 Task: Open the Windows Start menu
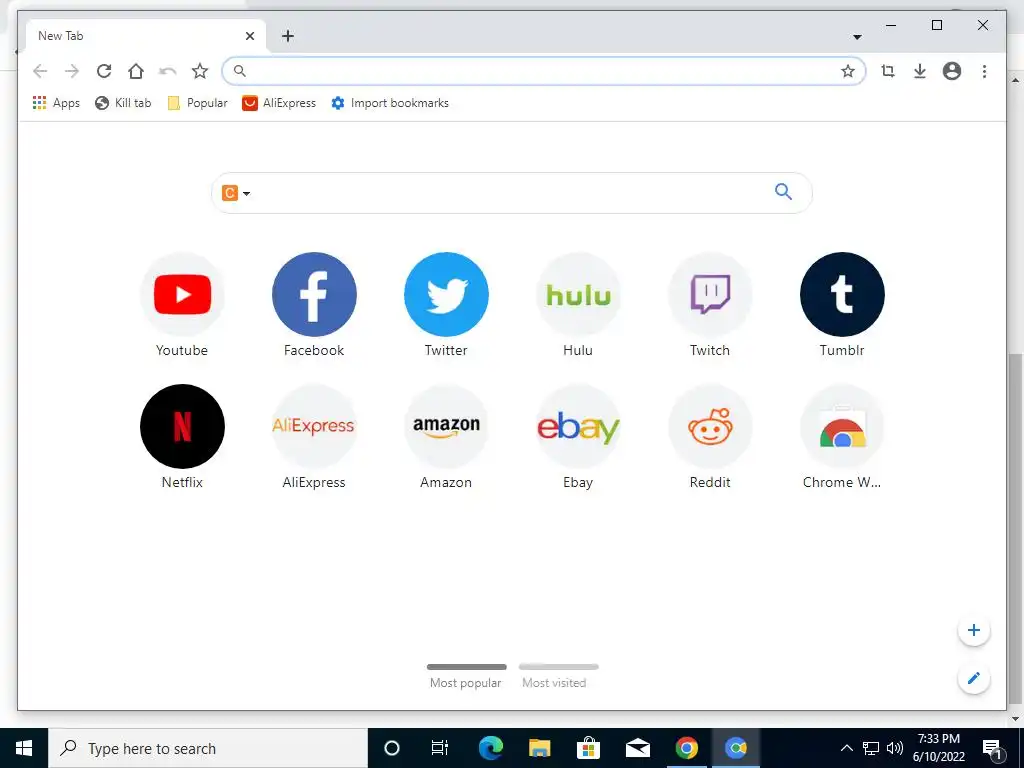click(24, 748)
